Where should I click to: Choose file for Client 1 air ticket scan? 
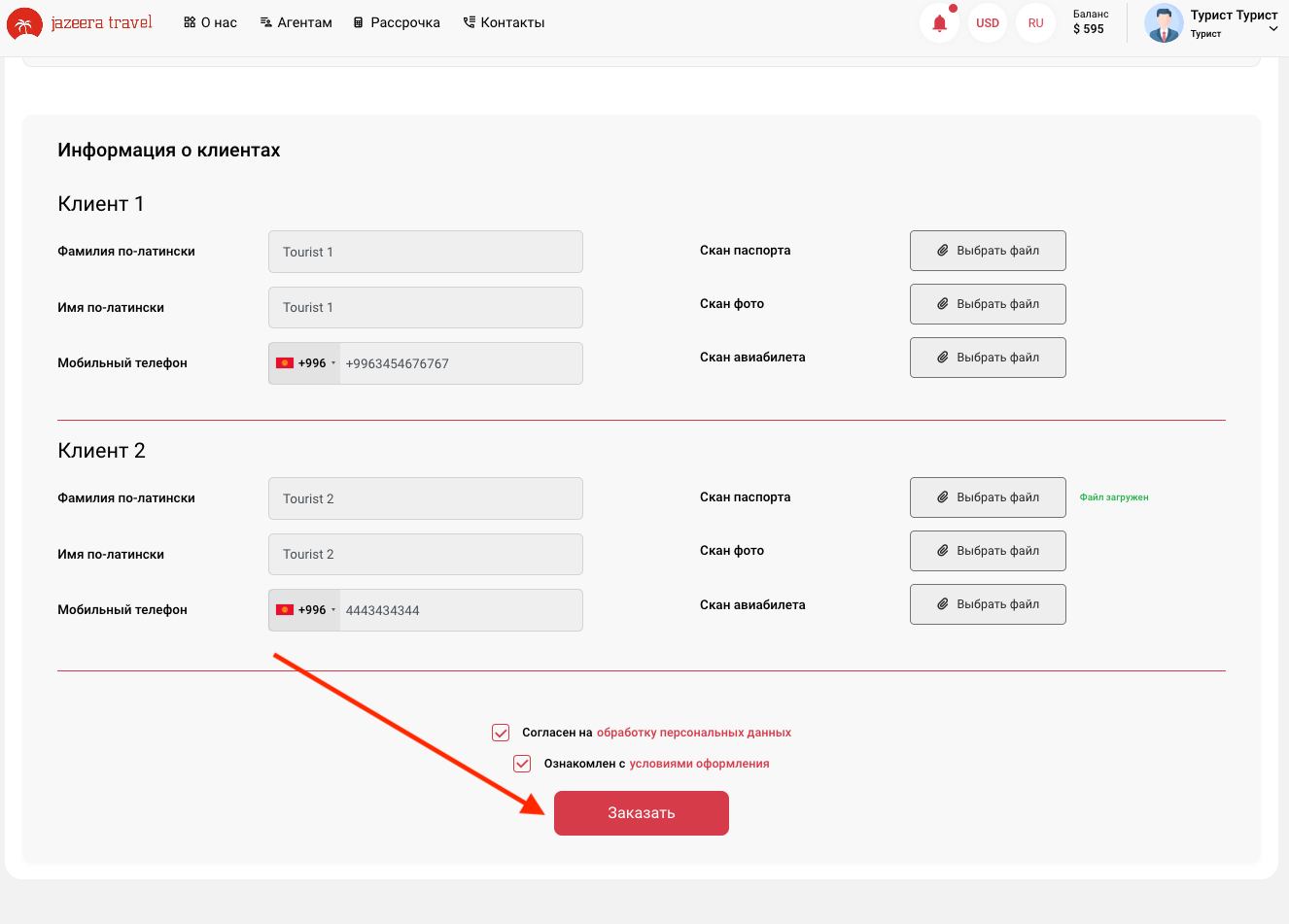click(988, 358)
